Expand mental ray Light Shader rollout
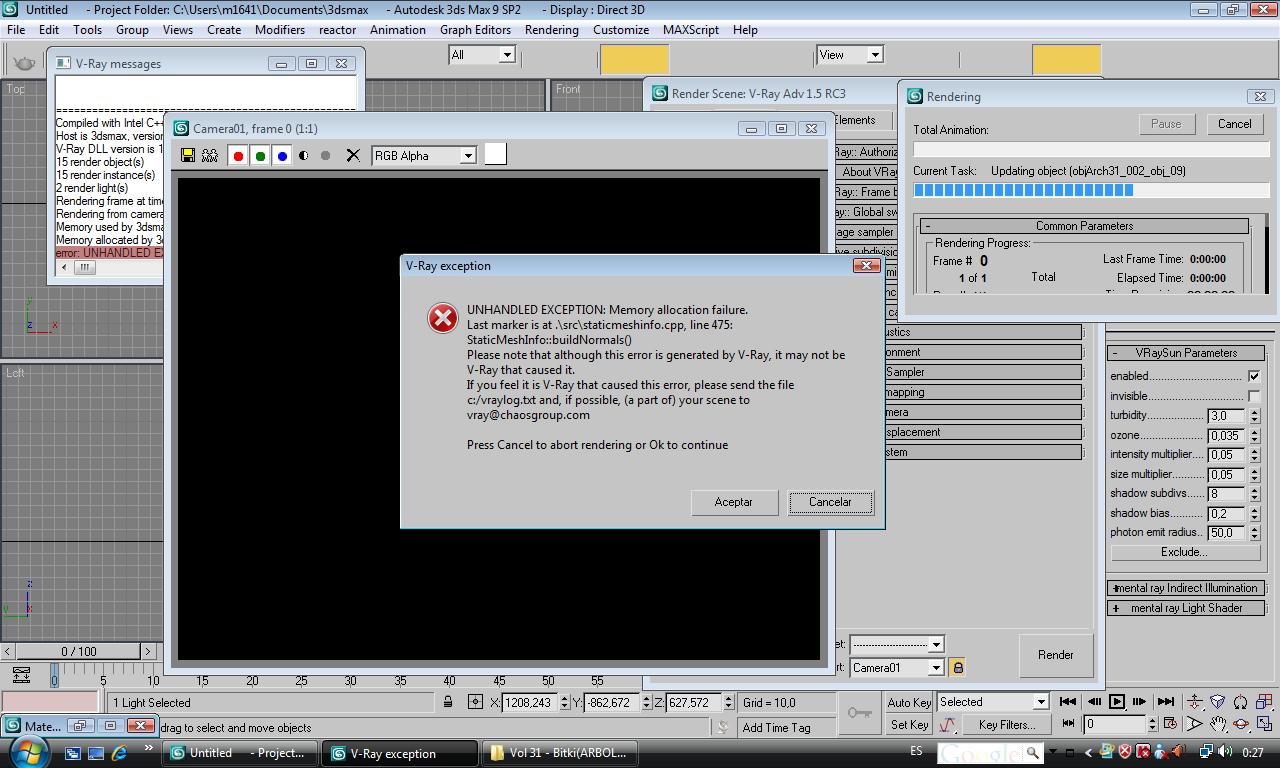Screen dimensions: 1280x768 point(1186,608)
